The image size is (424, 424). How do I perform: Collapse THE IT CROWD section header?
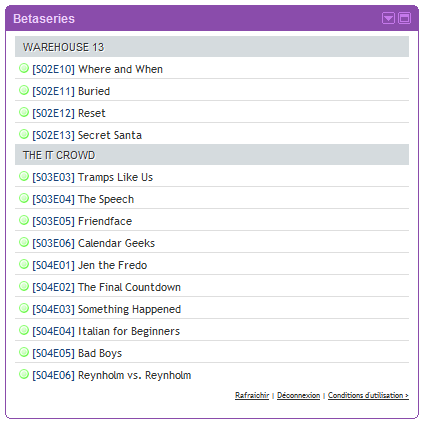coord(212,155)
